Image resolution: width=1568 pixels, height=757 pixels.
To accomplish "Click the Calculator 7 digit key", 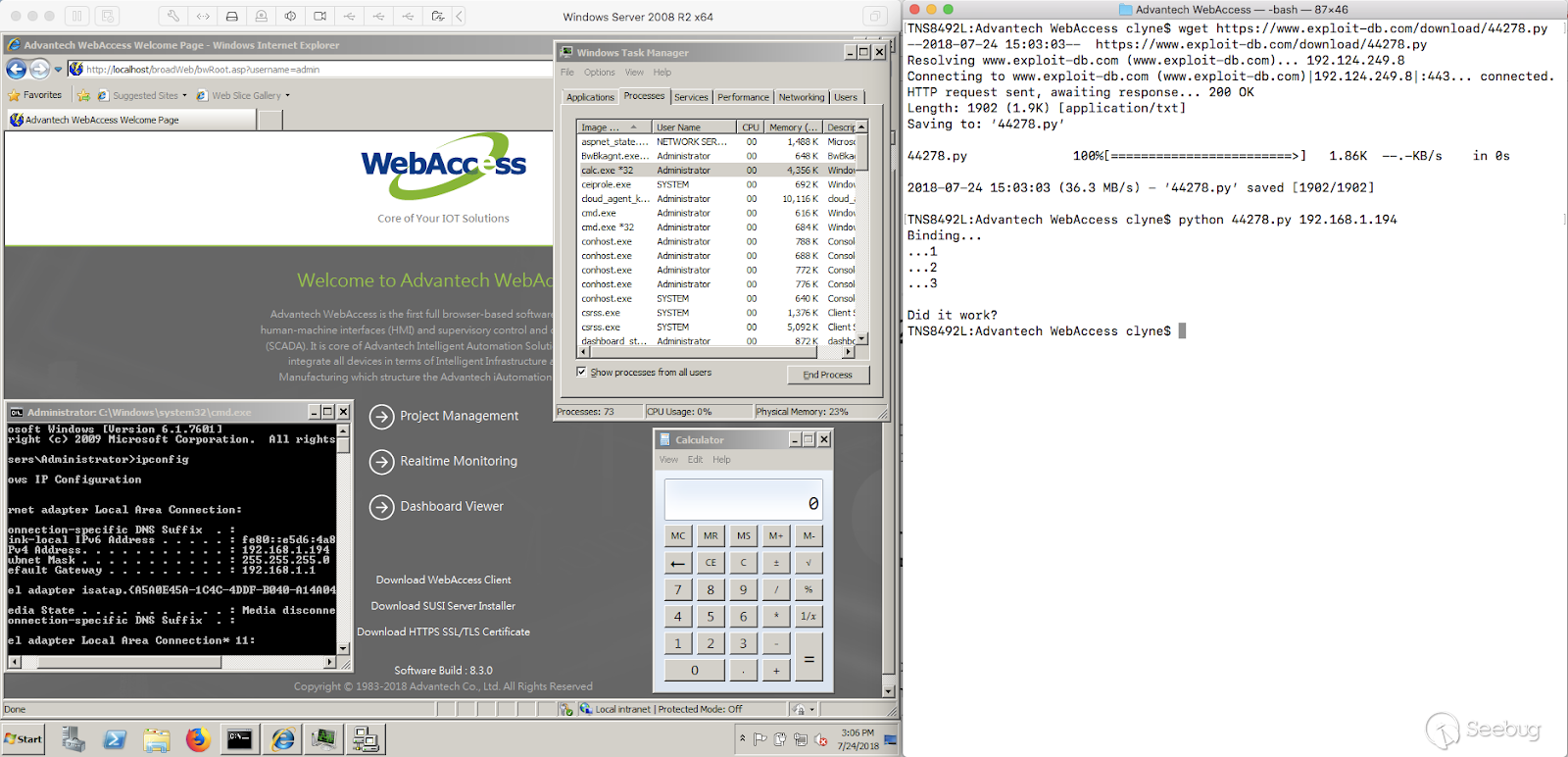I will click(x=678, y=589).
